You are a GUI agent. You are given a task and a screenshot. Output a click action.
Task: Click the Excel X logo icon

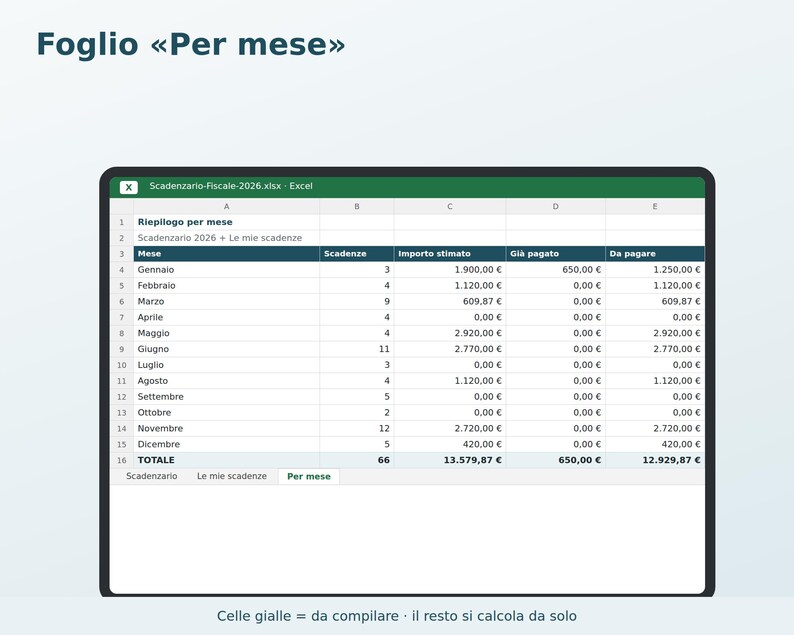129,187
